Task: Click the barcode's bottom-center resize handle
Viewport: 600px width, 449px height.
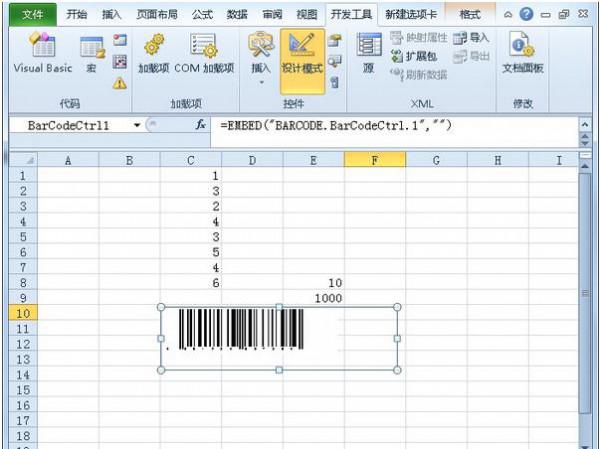Action: pyautogui.click(x=279, y=370)
